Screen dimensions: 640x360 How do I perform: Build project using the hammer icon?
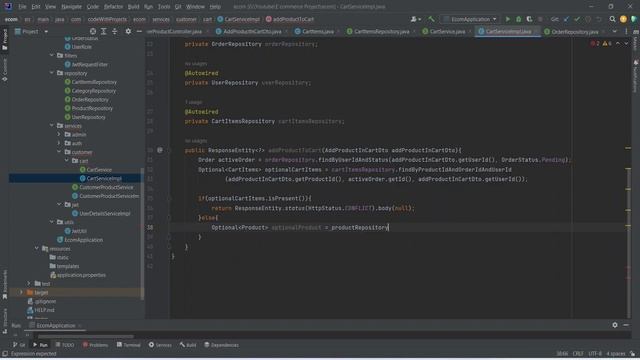tap(431, 19)
